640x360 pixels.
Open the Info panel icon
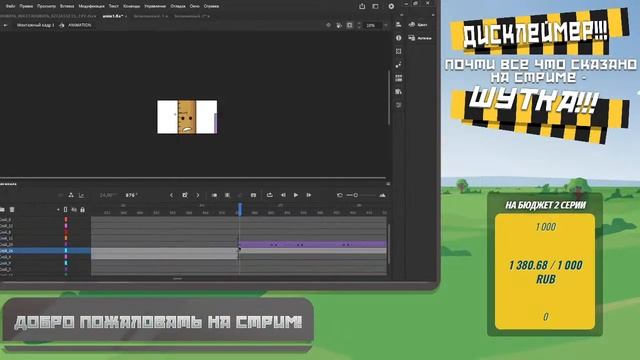pos(399,38)
